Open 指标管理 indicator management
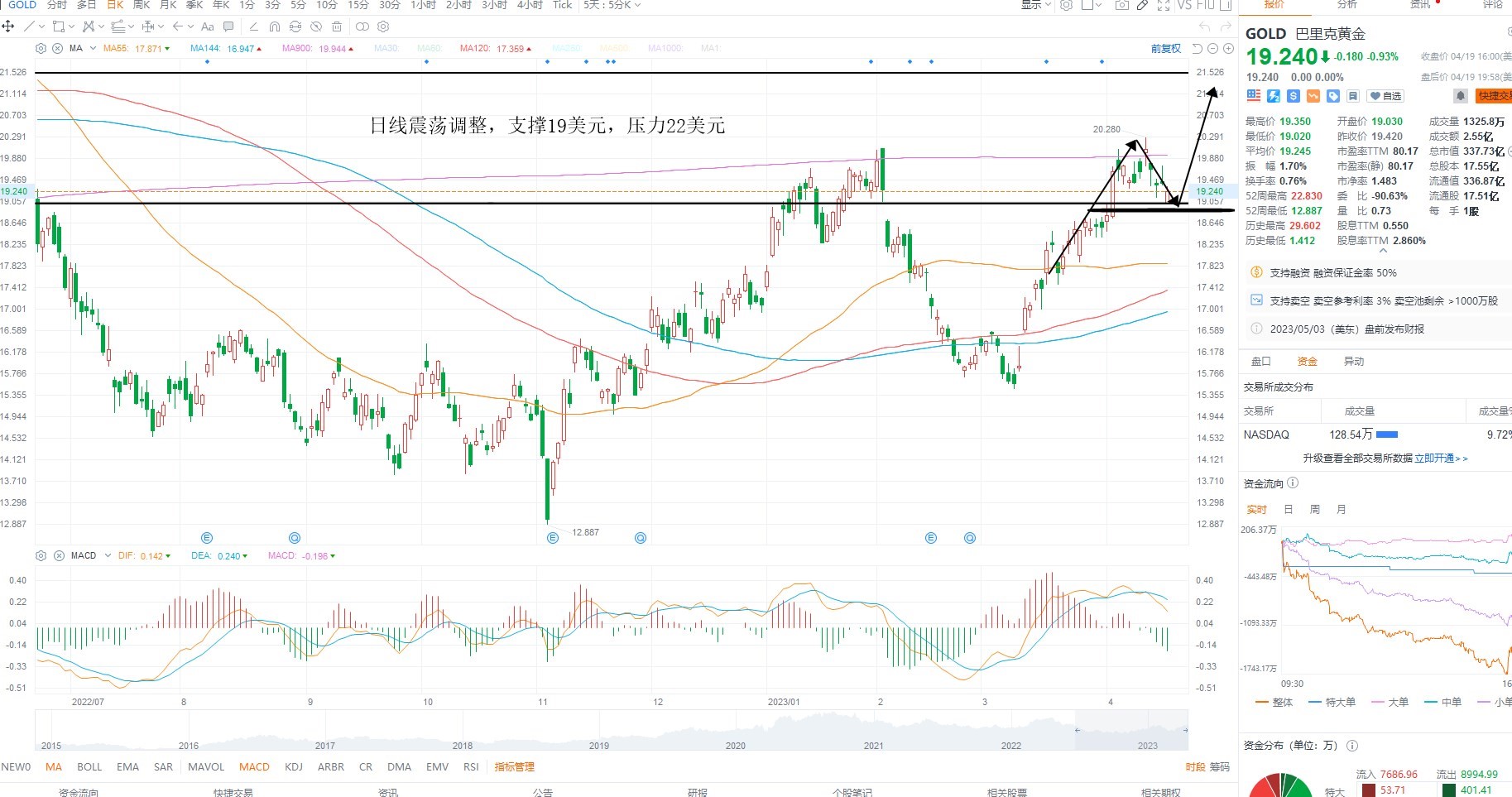This screenshot has width=1512, height=797. click(x=514, y=767)
